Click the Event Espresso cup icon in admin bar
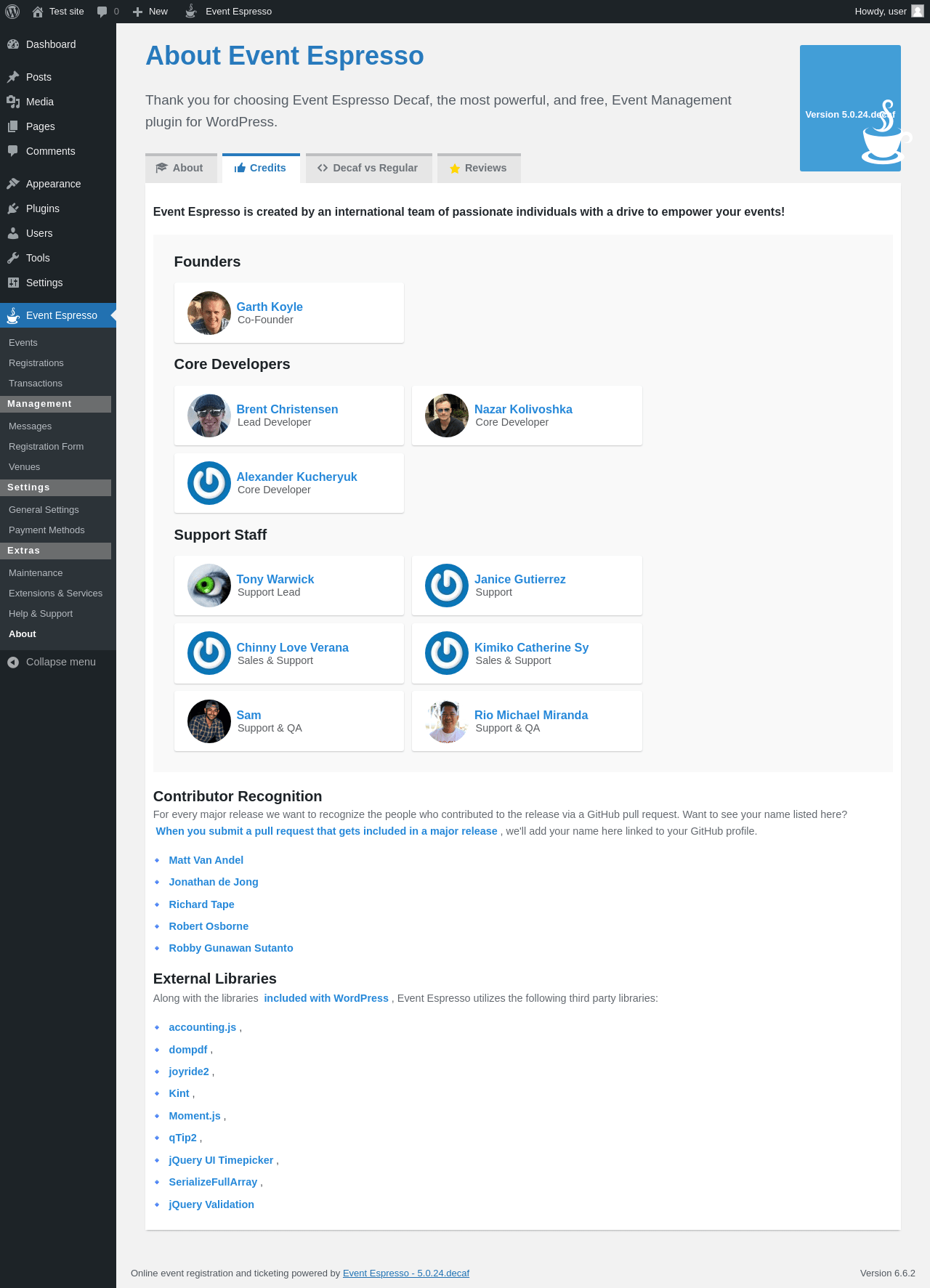Screen dimensions: 930x1288 coord(191,11)
